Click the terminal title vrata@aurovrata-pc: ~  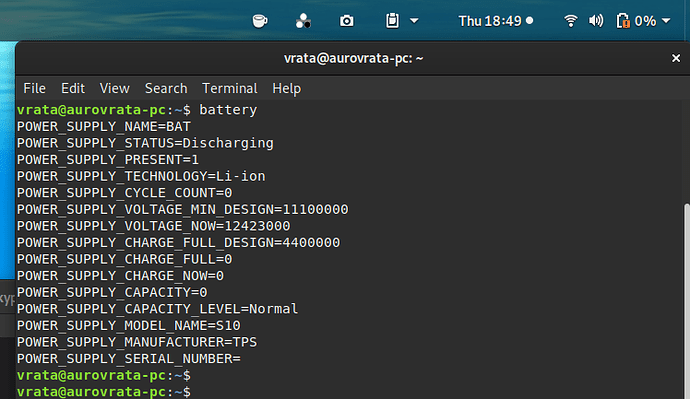[353, 58]
